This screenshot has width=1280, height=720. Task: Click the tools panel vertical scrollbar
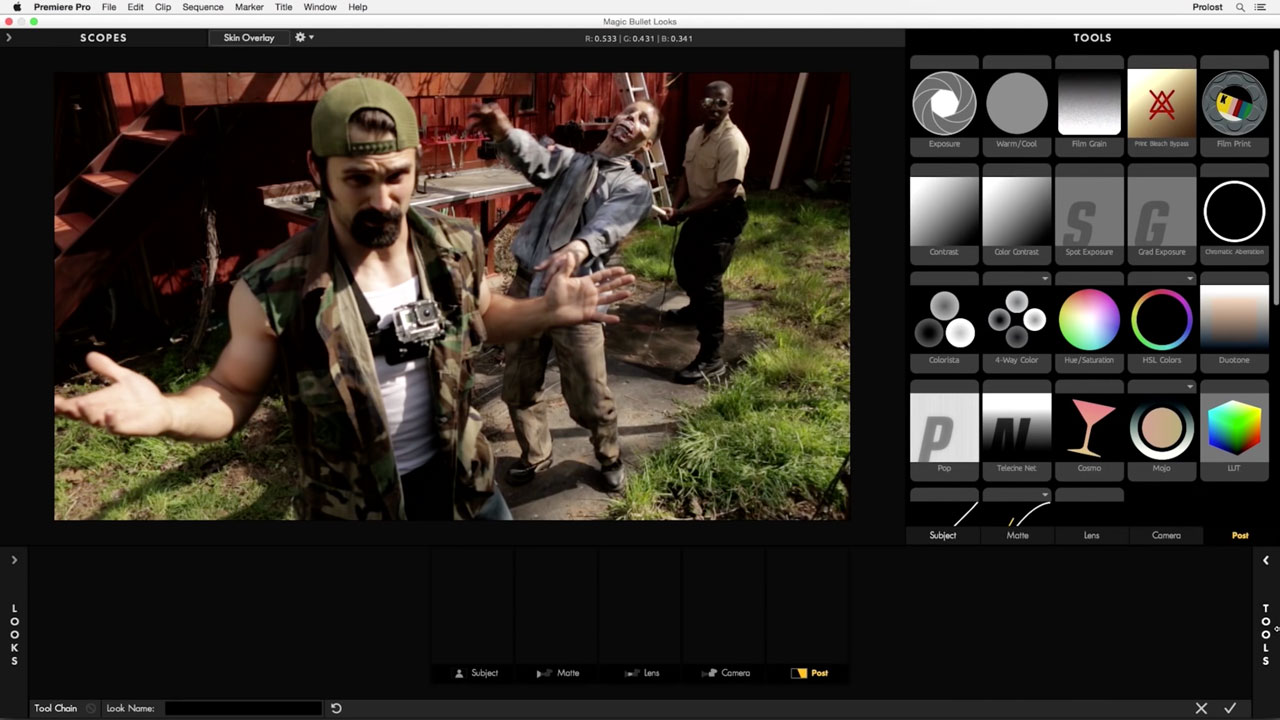coord(1276,180)
